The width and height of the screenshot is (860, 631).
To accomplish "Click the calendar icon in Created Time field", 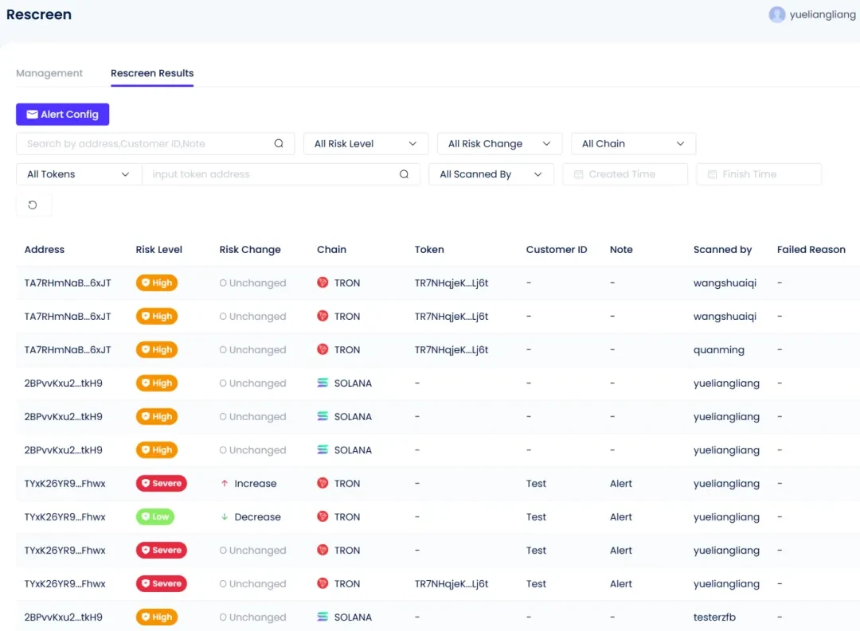I will pos(578,174).
